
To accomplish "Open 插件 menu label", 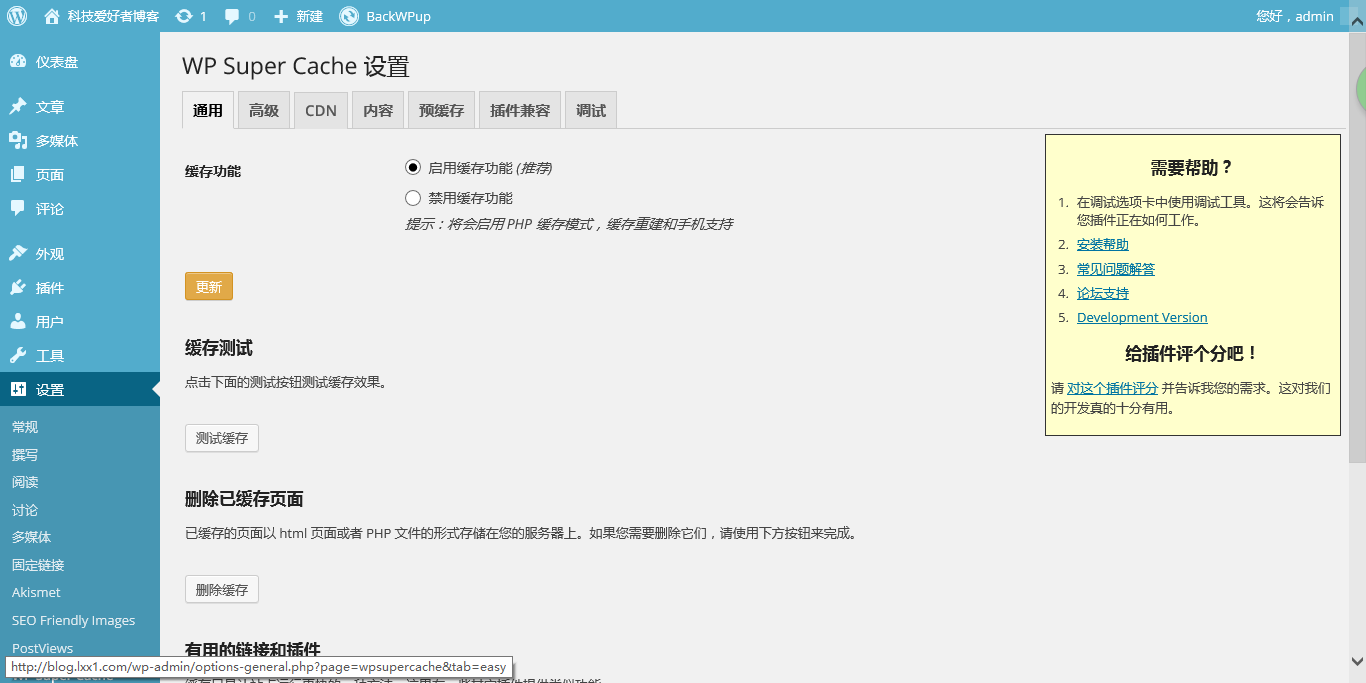I will coord(50,288).
